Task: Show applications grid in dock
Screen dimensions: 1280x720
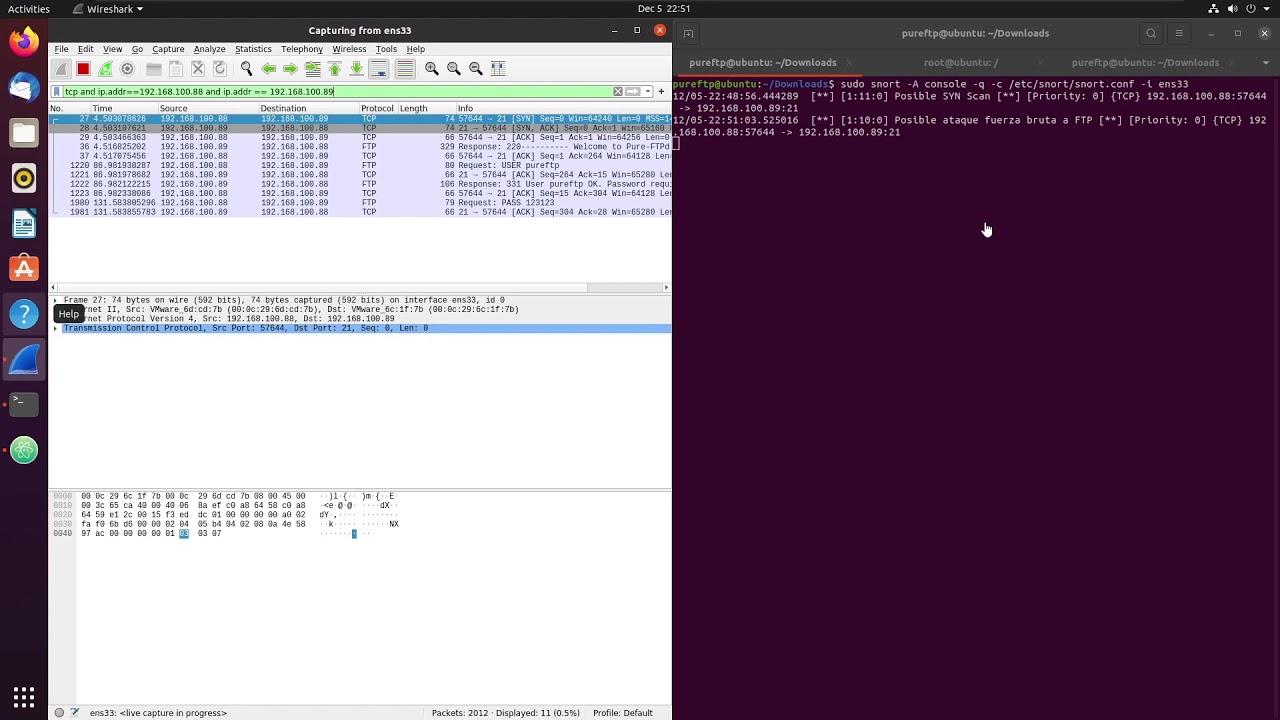Action: pyautogui.click(x=24, y=696)
